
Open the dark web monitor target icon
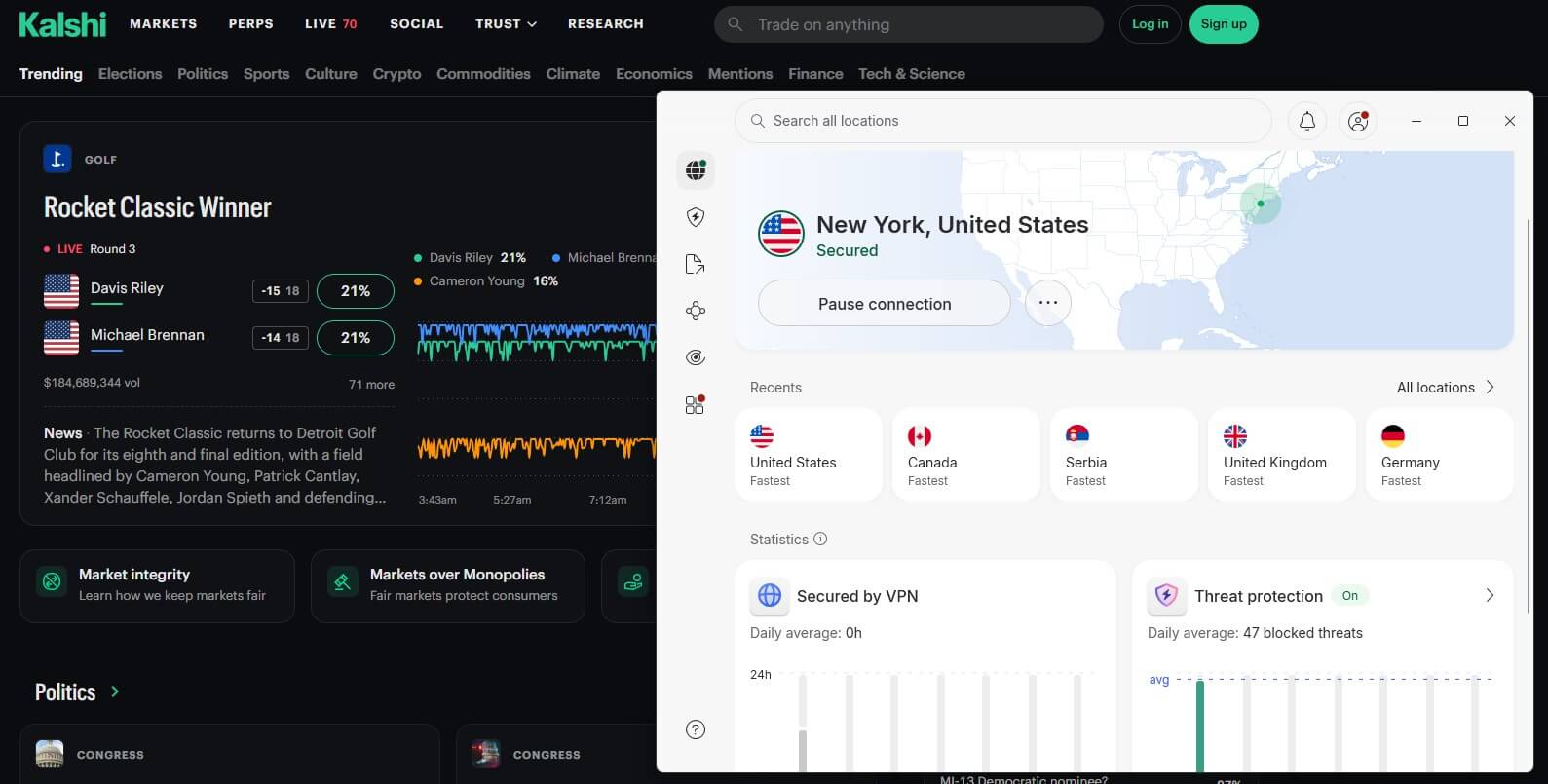click(696, 357)
